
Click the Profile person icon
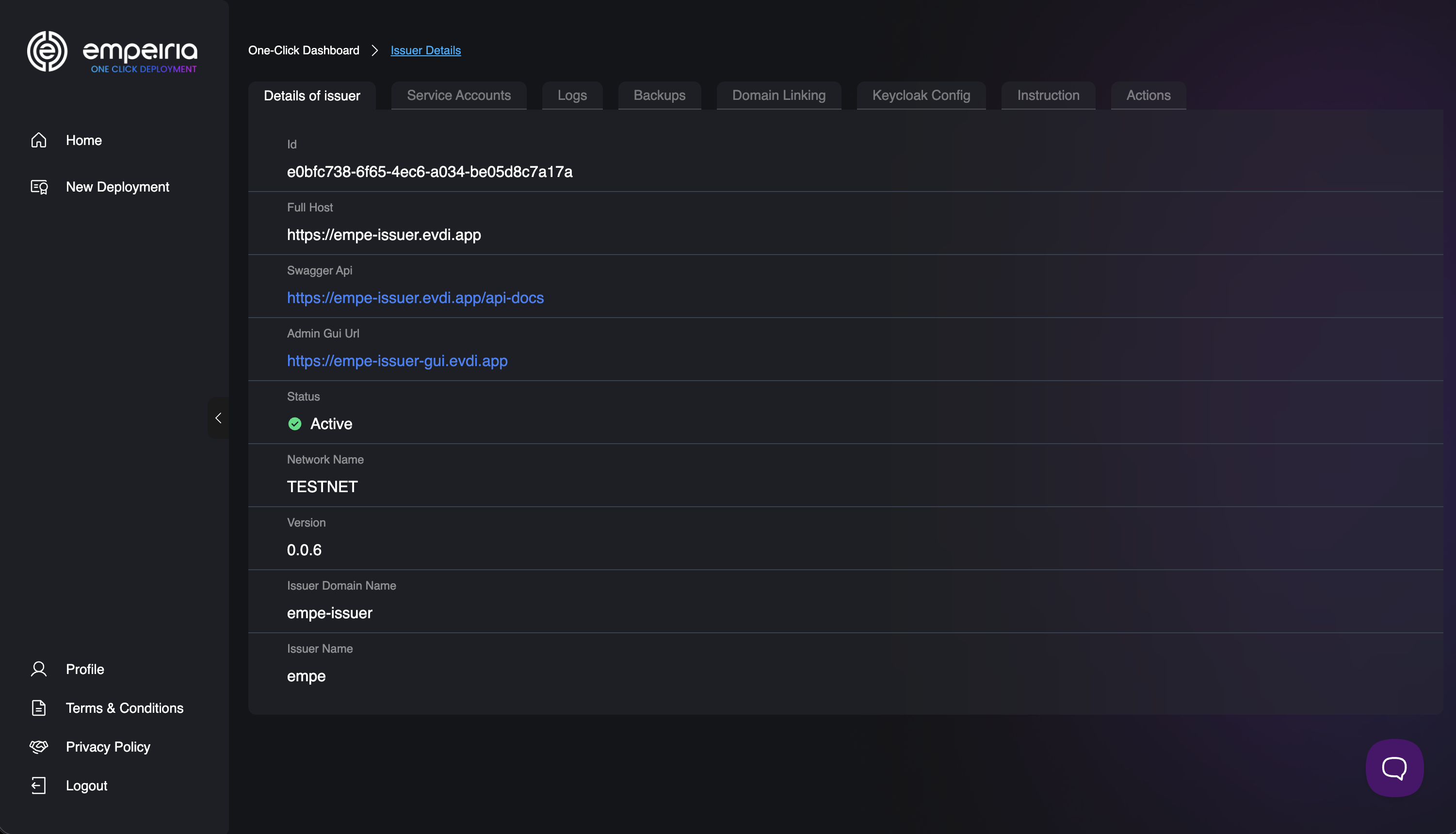coord(39,669)
